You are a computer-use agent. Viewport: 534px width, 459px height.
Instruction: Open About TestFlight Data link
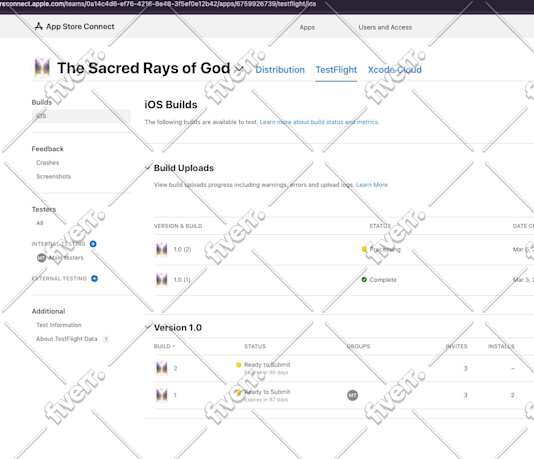pos(67,339)
